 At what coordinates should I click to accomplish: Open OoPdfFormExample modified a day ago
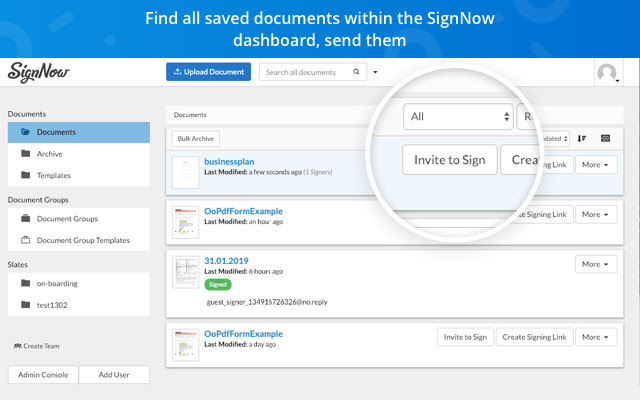[x=243, y=334]
